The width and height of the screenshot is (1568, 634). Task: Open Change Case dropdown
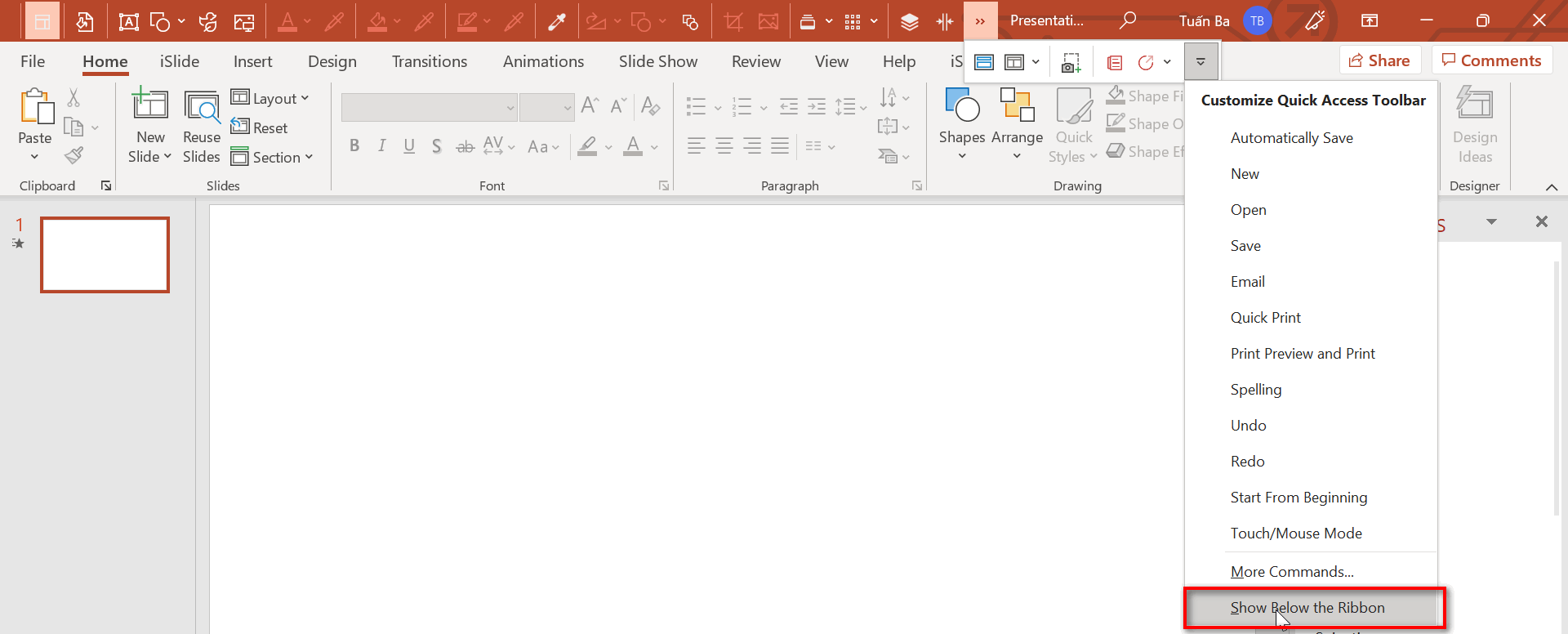(x=543, y=147)
